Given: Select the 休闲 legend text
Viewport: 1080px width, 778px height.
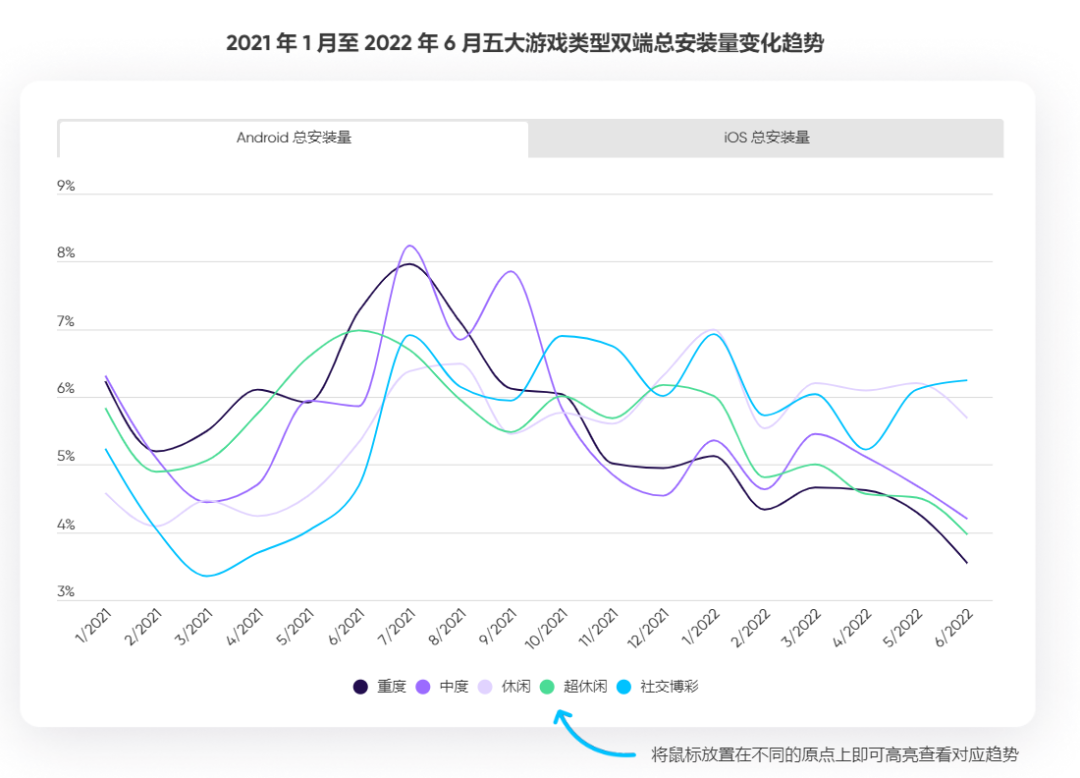Looking at the screenshot, I should 516,687.
